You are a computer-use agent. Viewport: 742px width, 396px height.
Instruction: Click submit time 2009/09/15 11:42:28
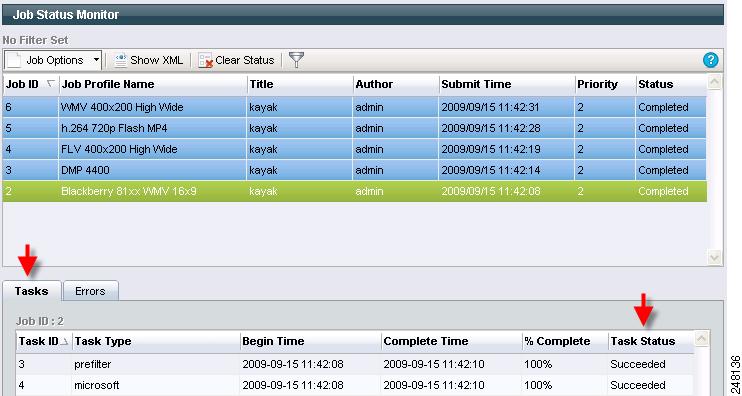[x=490, y=128]
